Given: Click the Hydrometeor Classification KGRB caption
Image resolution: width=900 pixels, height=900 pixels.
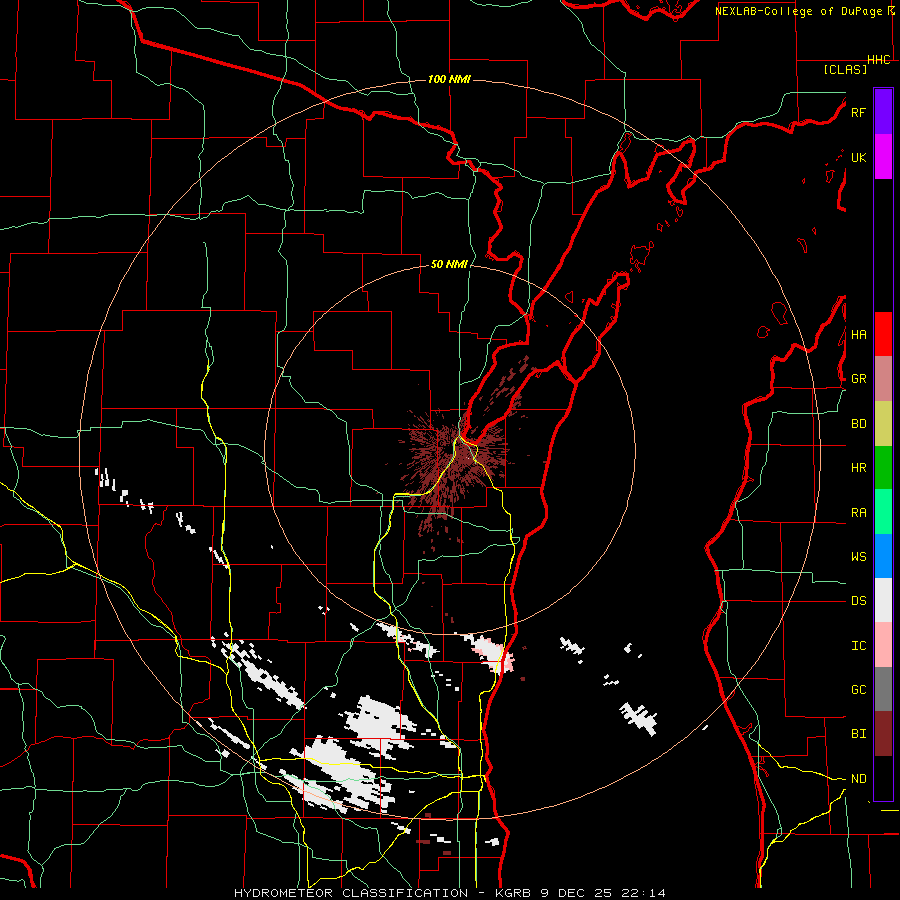Looking at the screenshot, I should 450,893.
